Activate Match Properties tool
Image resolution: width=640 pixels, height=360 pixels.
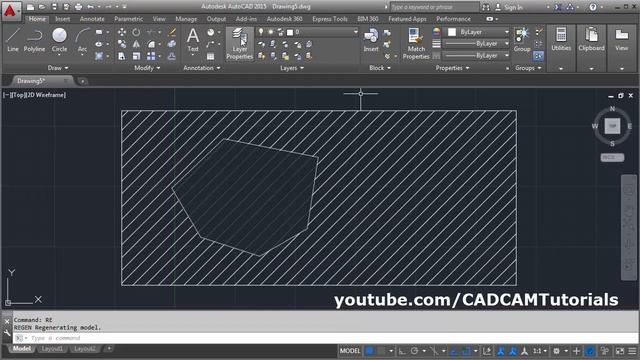[416, 44]
